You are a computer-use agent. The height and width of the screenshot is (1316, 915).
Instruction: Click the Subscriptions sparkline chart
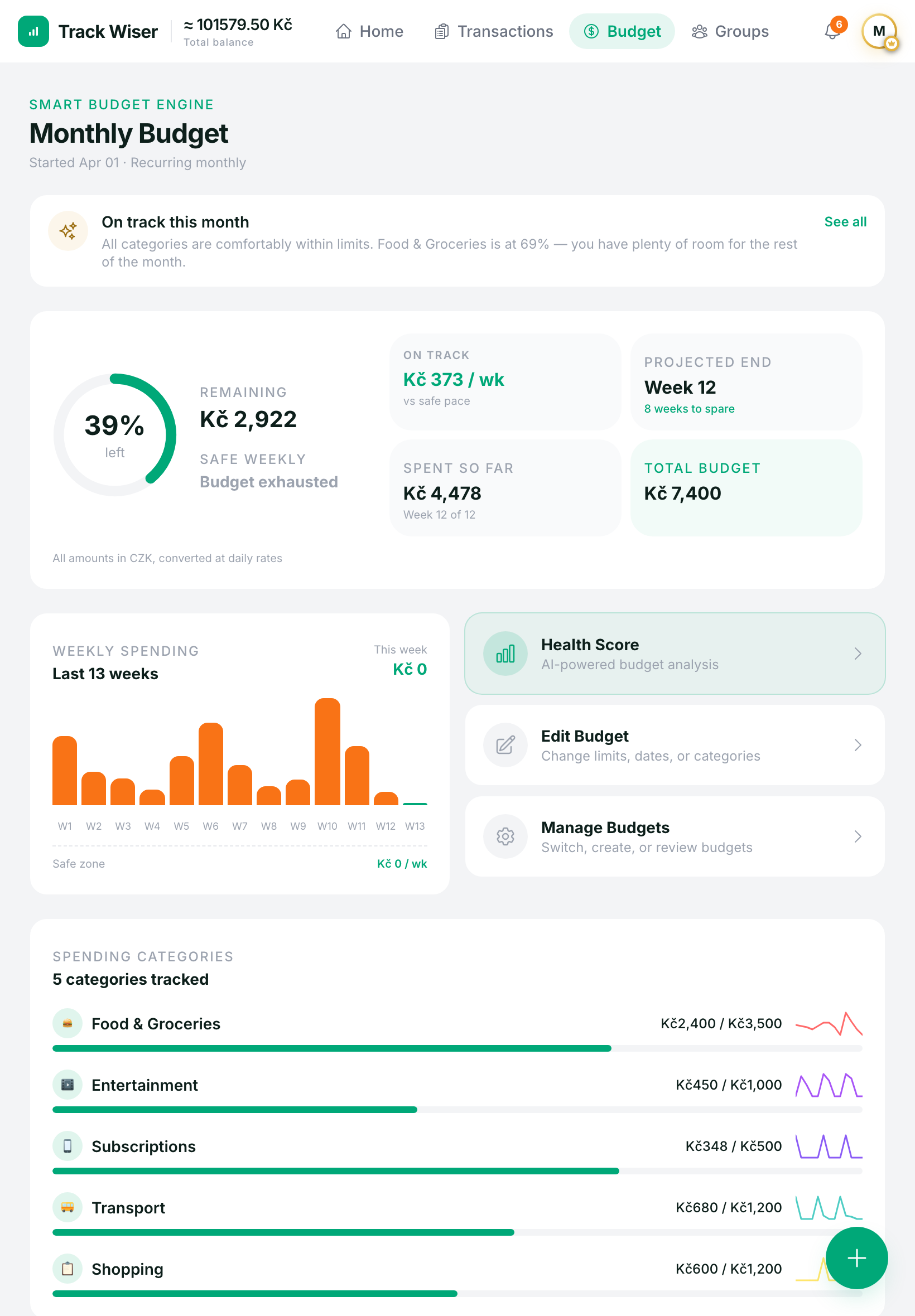pyautogui.click(x=829, y=1146)
